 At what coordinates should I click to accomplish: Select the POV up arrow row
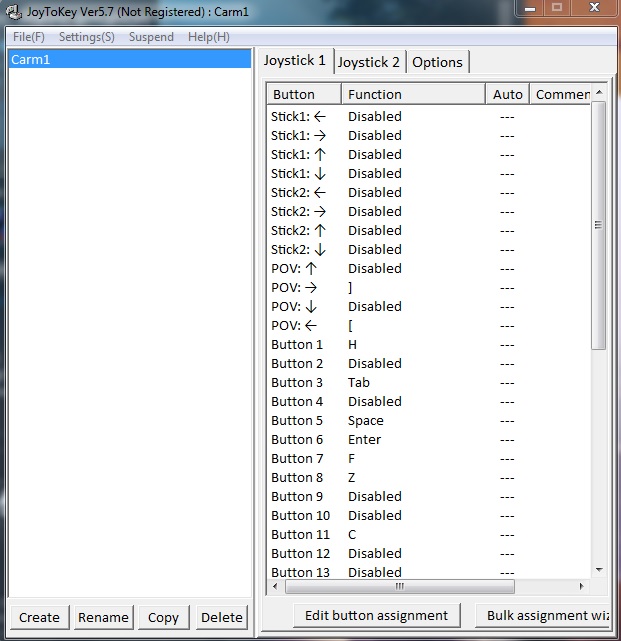click(x=429, y=269)
